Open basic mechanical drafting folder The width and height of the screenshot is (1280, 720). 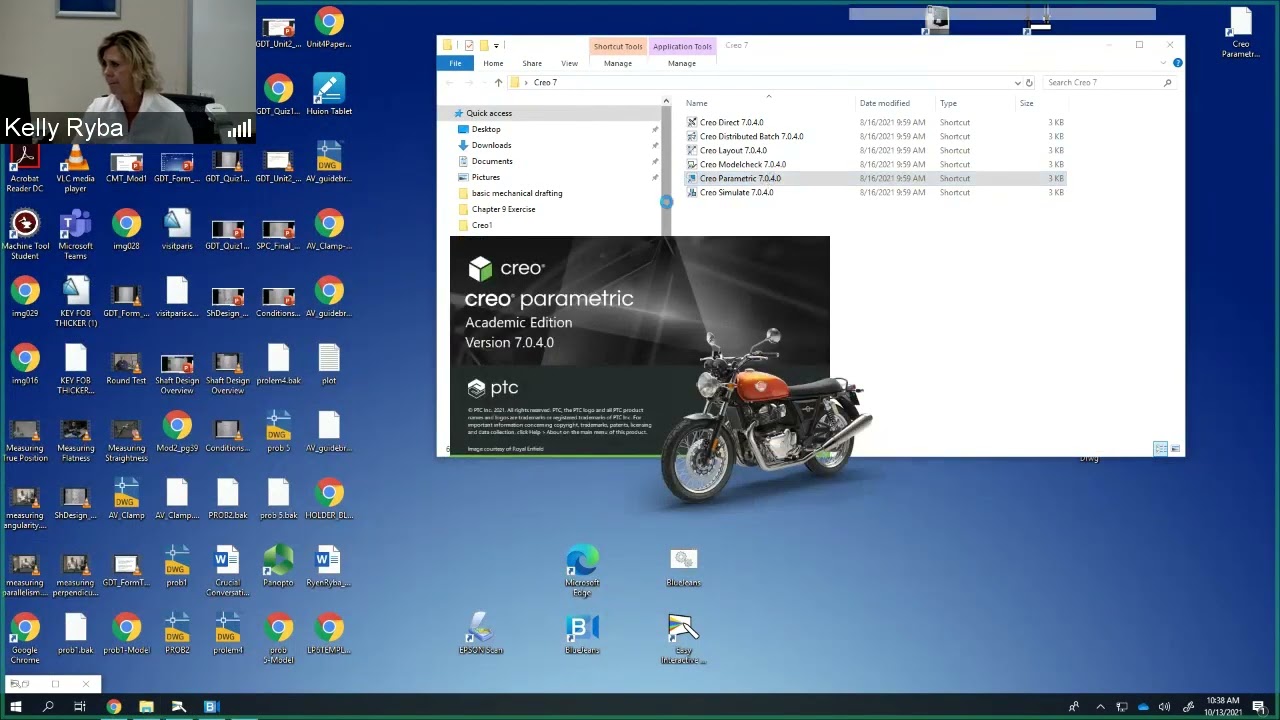click(517, 193)
